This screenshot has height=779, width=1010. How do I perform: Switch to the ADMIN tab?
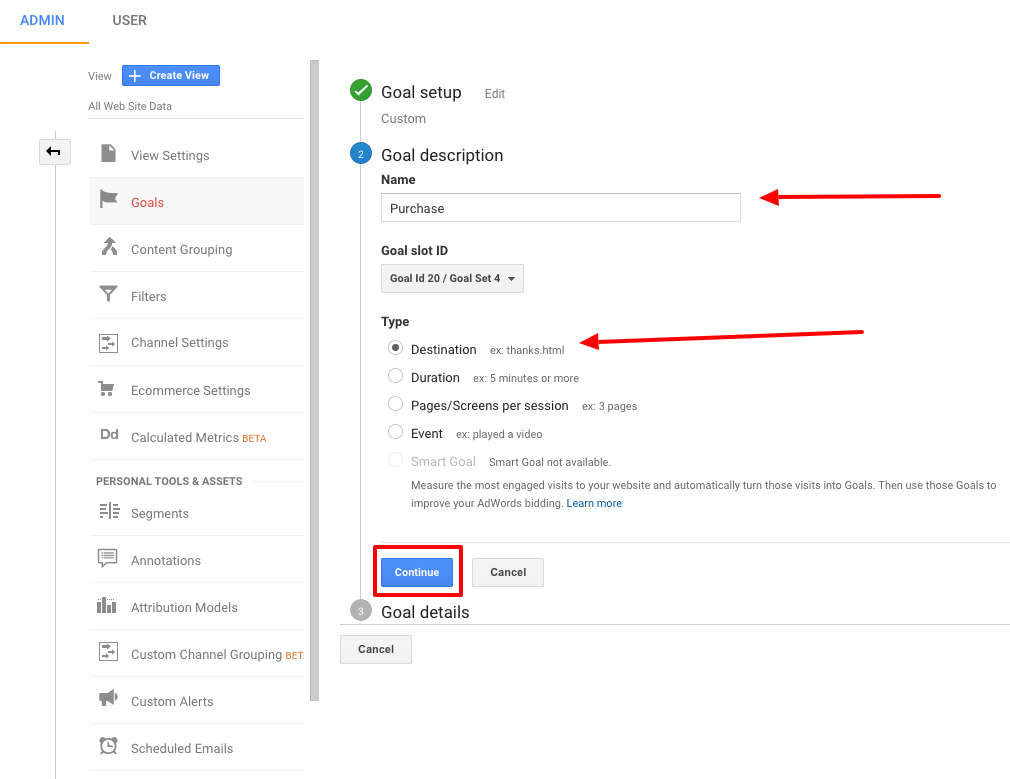pyautogui.click(x=43, y=21)
